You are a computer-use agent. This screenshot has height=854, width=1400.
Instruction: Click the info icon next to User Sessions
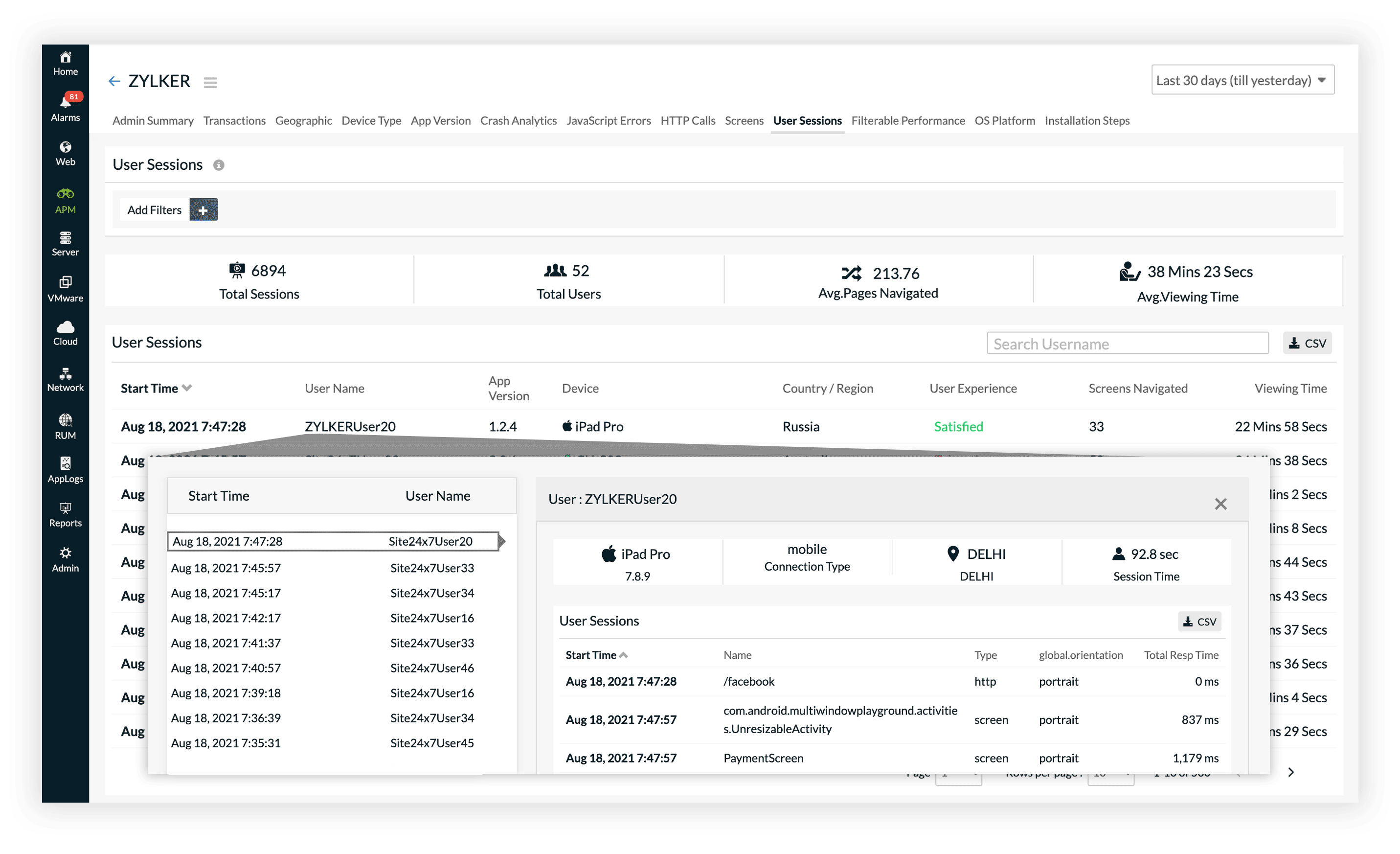pos(219,165)
